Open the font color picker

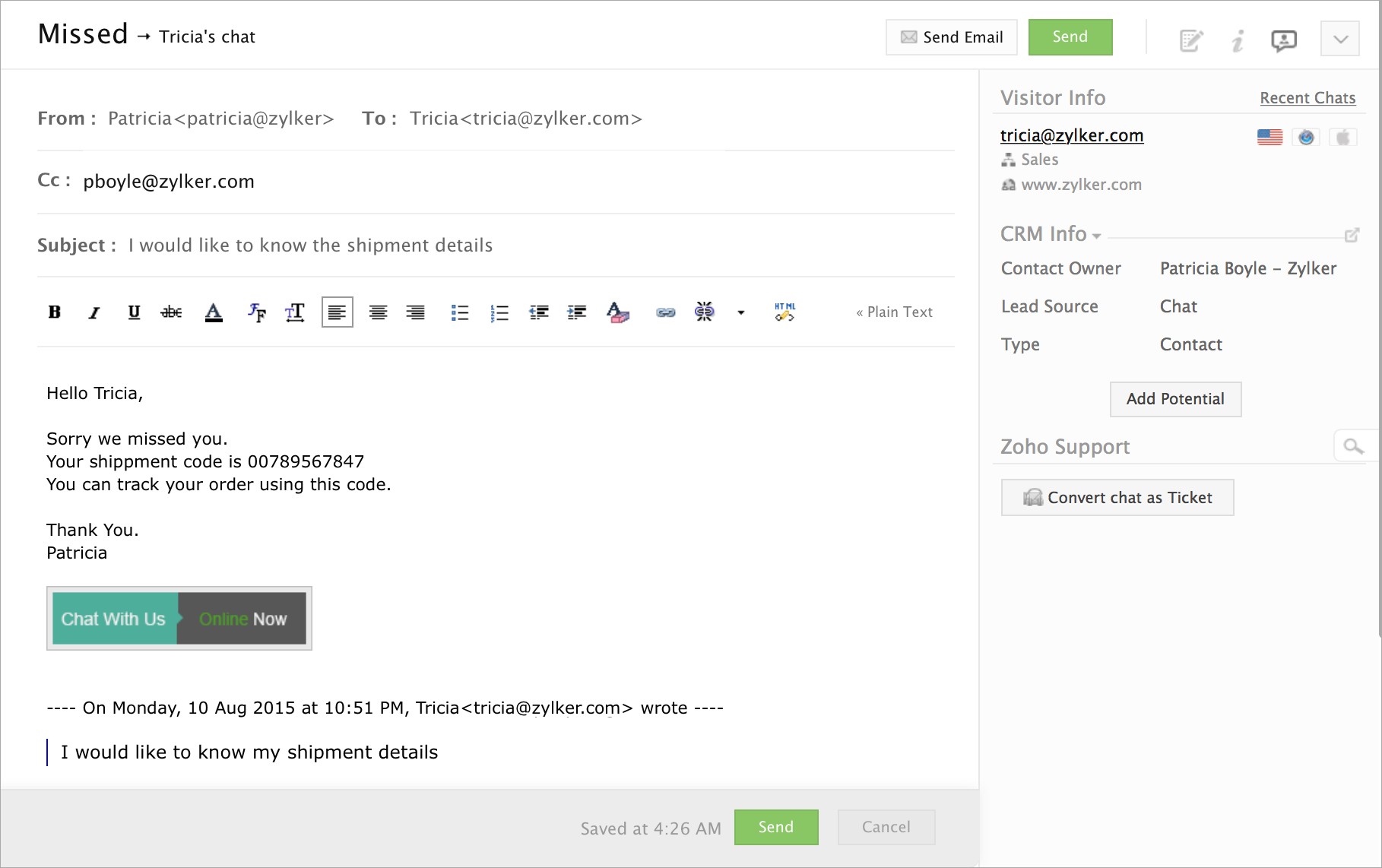[214, 312]
